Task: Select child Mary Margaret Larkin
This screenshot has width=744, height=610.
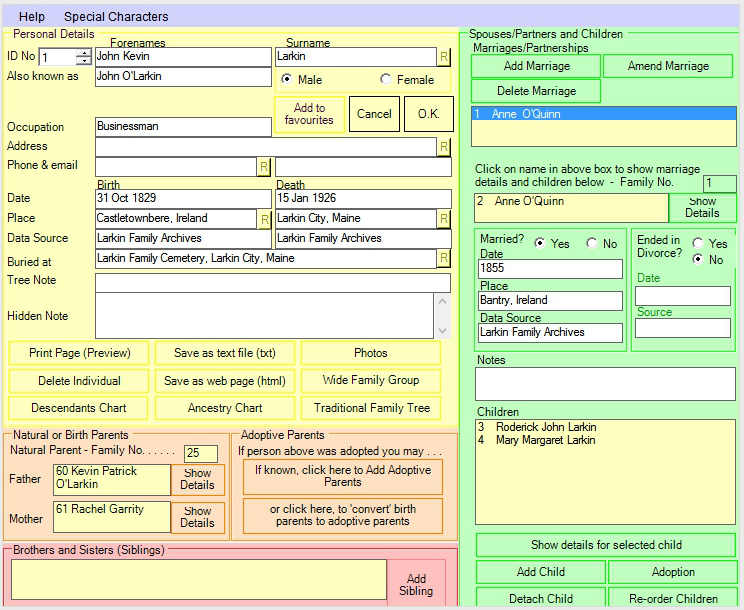Action: pos(605,440)
